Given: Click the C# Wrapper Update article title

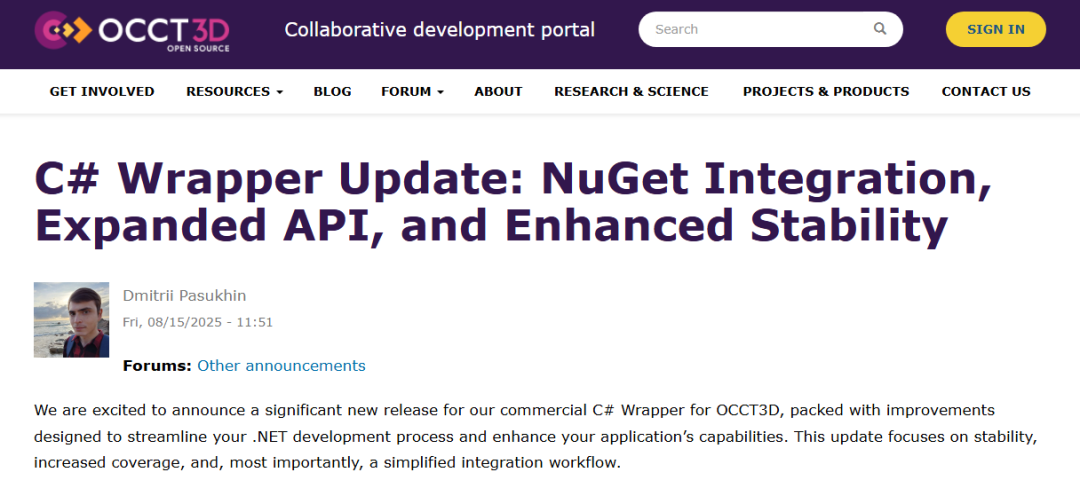Looking at the screenshot, I should coord(513,203).
